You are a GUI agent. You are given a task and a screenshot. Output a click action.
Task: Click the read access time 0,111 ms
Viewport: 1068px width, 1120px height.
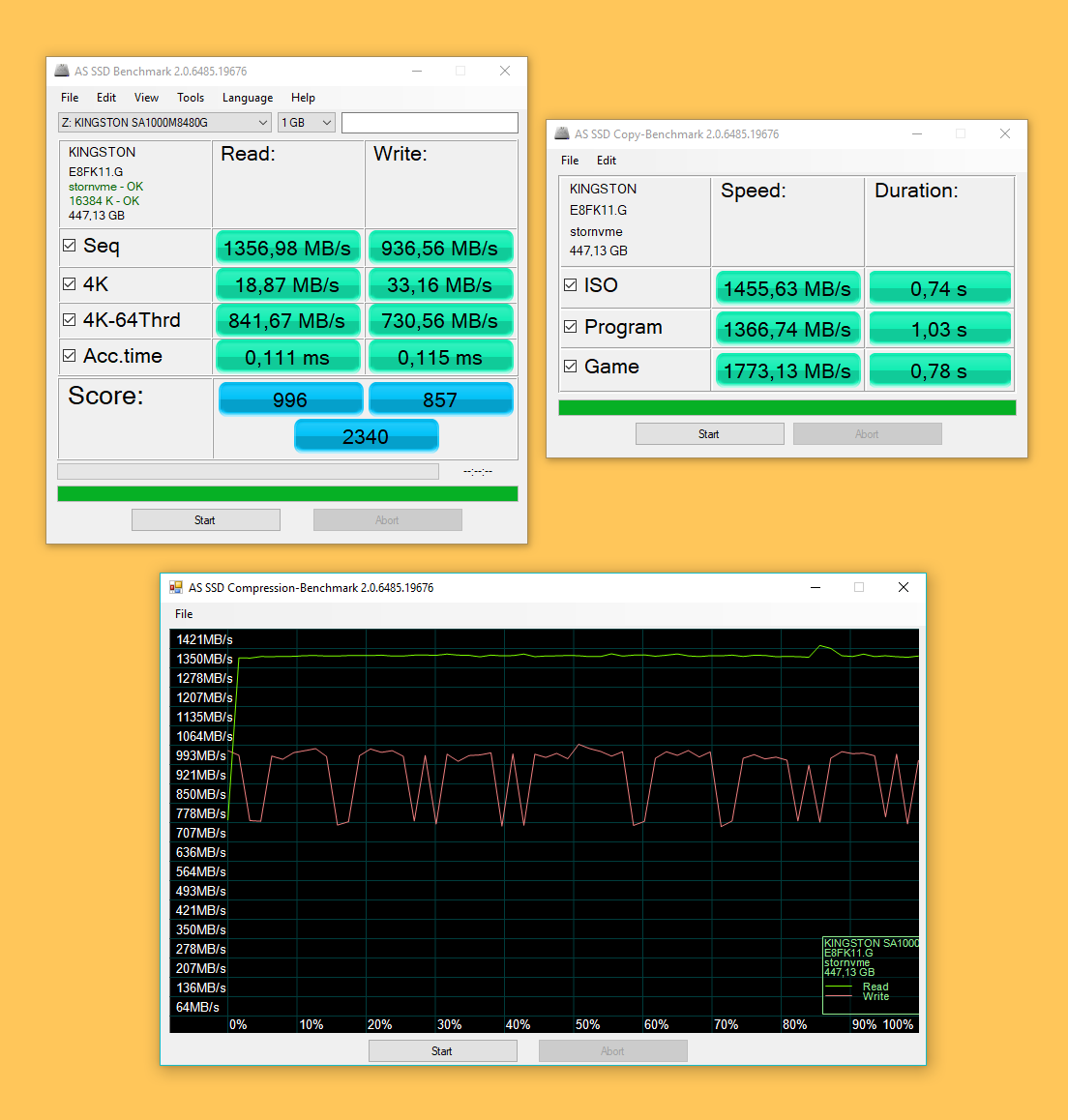point(287,357)
